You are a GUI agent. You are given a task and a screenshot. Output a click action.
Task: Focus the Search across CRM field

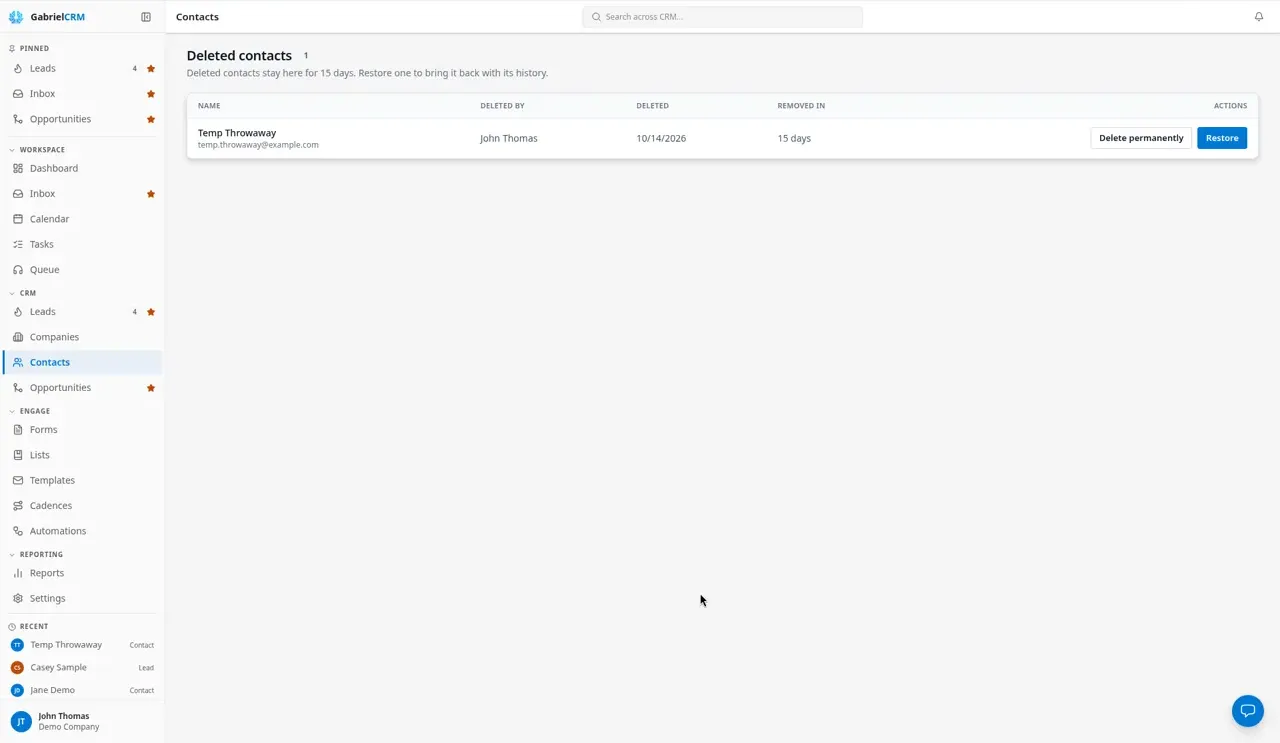click(722, 17)
